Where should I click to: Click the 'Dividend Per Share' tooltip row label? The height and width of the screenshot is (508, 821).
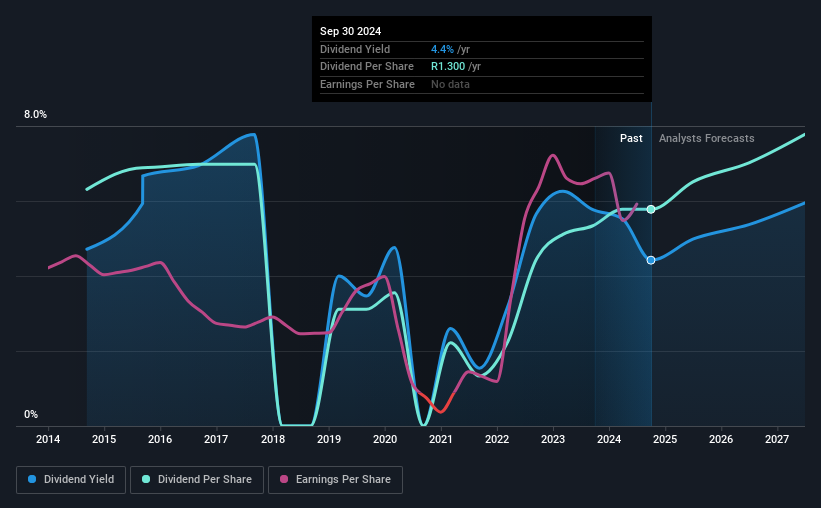367,67
